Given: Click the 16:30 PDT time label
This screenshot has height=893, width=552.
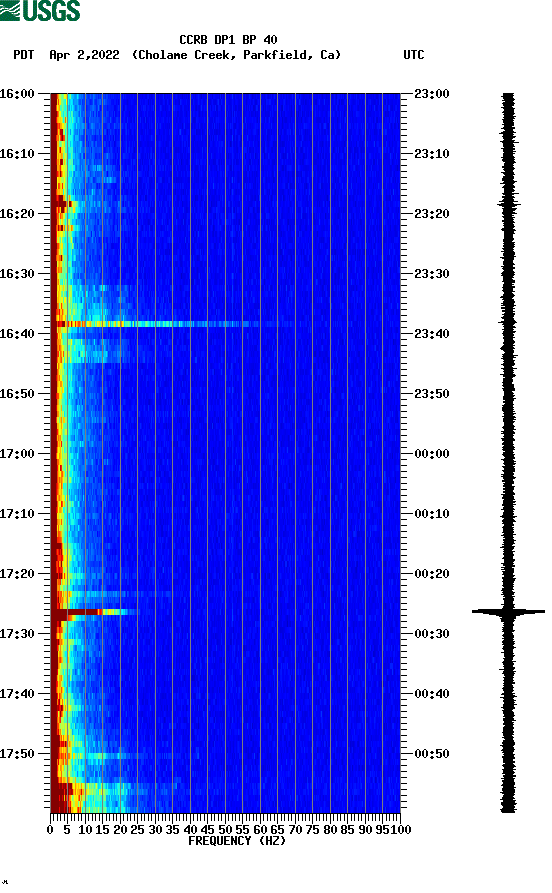Looking at the screenshot, I should (17, 273).
